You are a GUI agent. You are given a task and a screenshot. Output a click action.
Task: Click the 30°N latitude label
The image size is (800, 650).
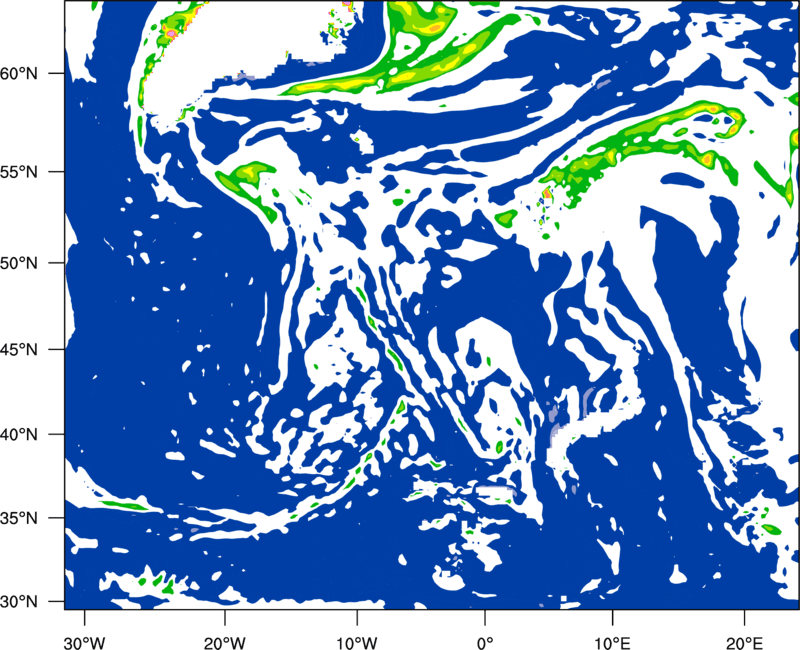tap(19, 602)
